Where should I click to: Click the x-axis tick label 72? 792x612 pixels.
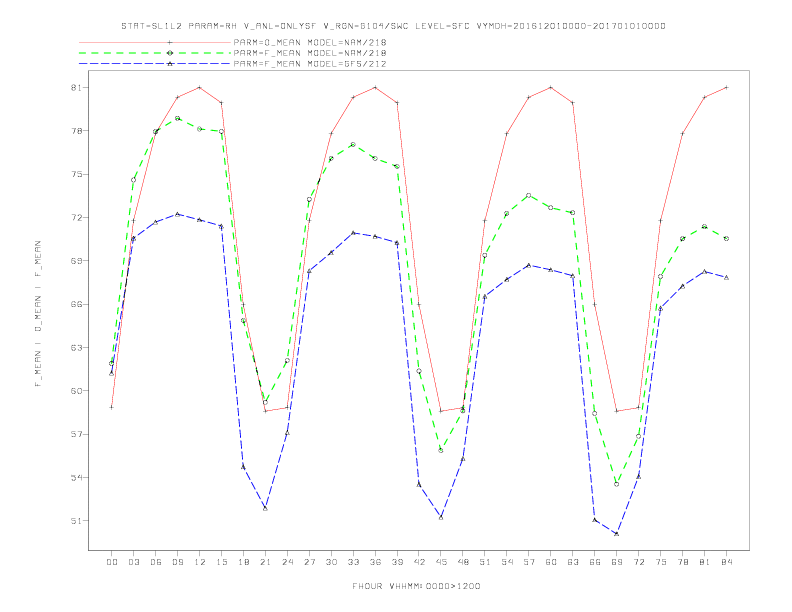tap(639, 562)
